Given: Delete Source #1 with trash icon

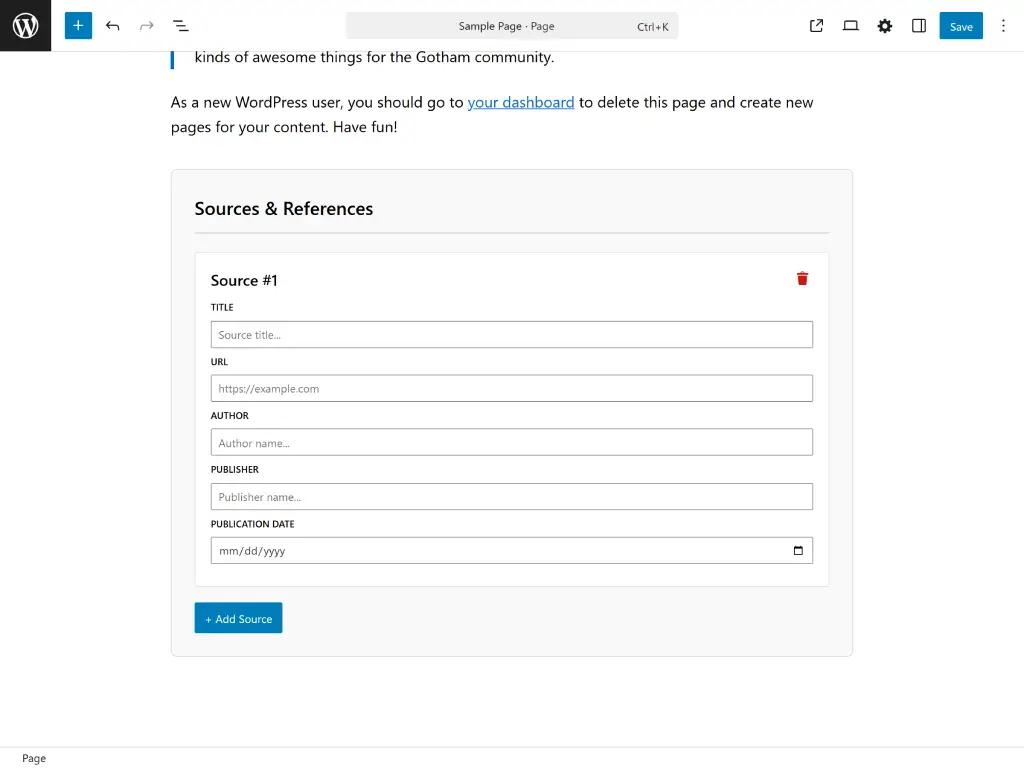Looking at the screenshot, I should (x=802, y=279).
